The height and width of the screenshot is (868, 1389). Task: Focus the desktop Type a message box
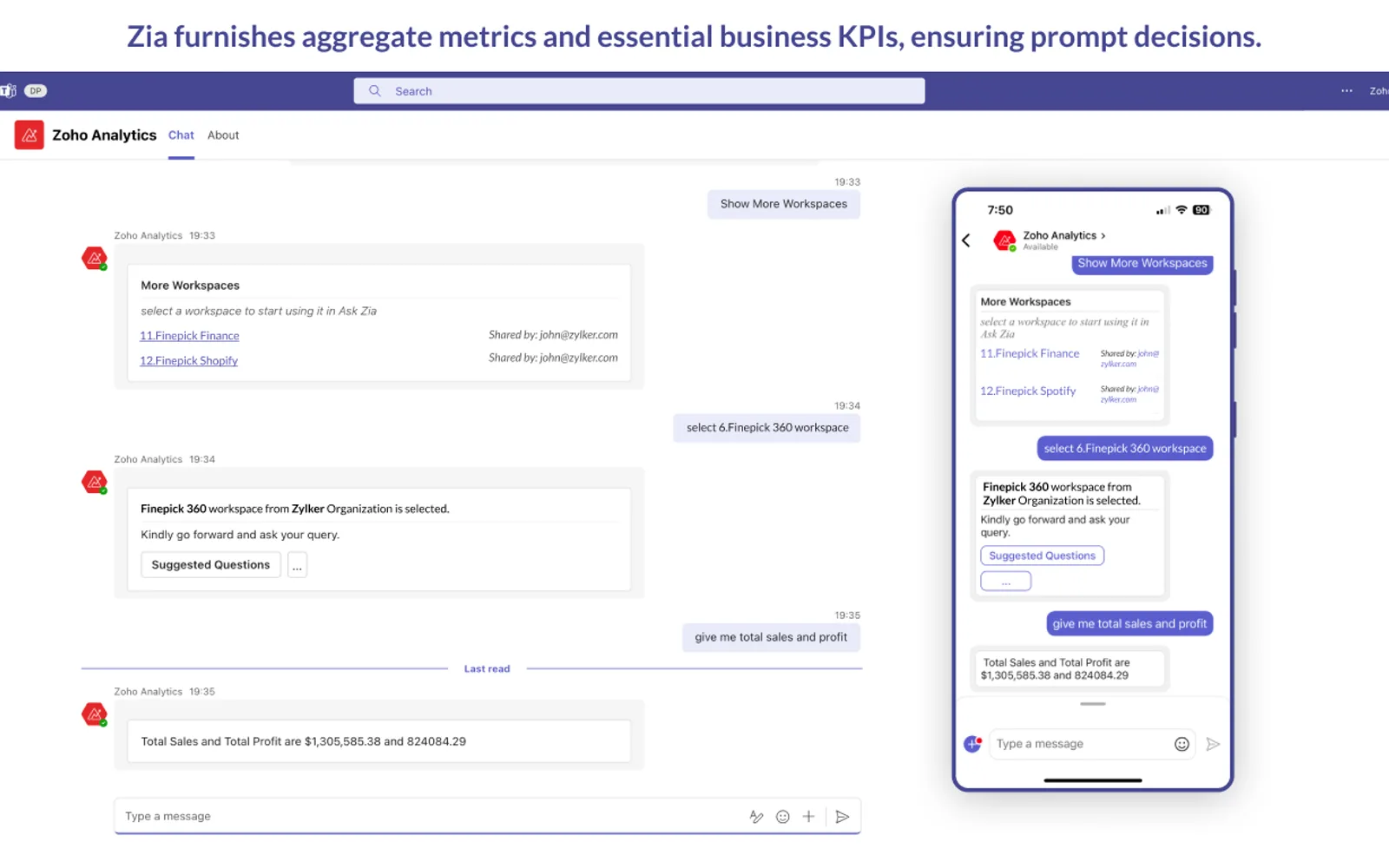487,816
